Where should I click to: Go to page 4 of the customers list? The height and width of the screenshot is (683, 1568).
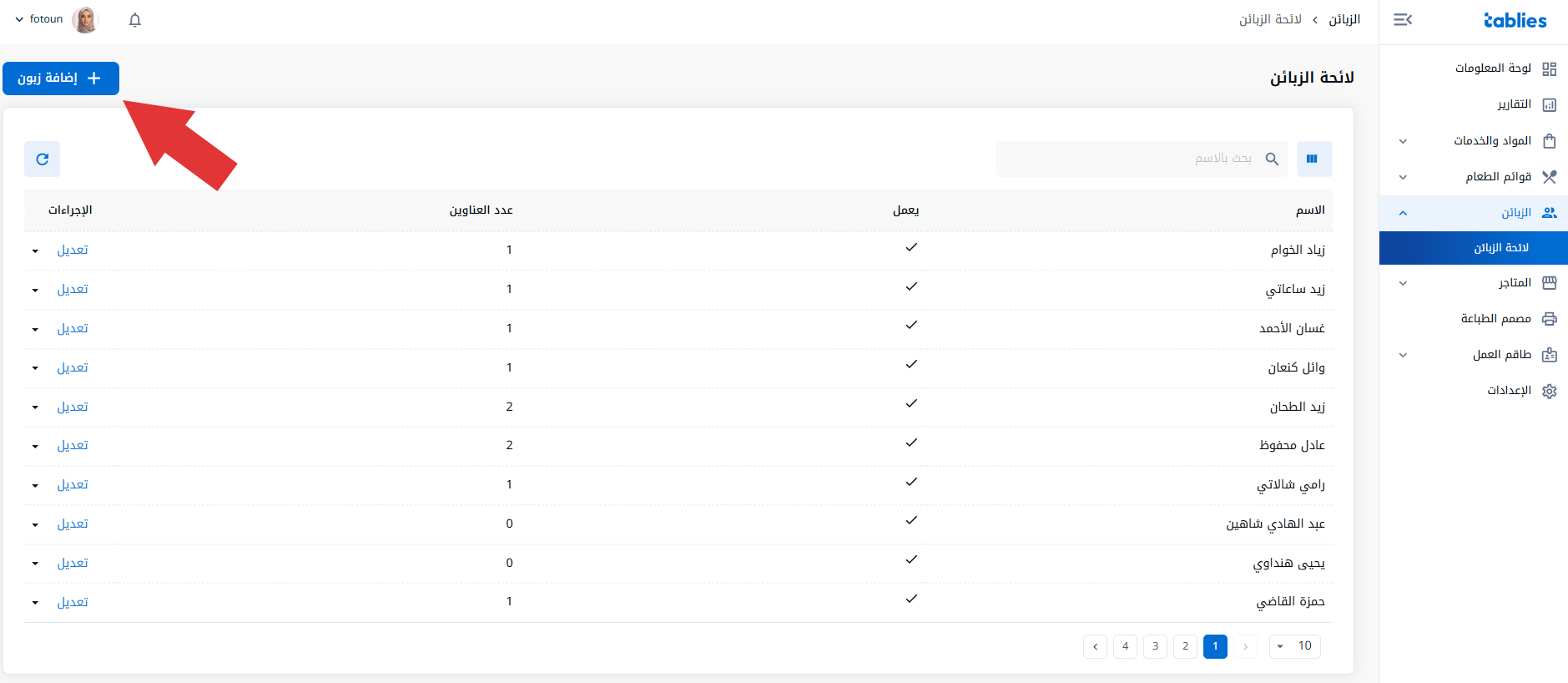(1125, 646)
